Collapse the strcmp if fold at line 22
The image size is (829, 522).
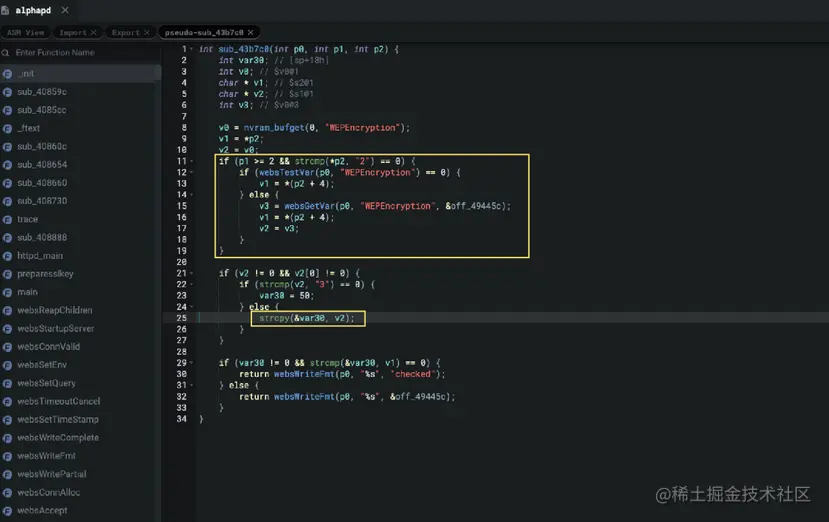click(x=191, y=285)
